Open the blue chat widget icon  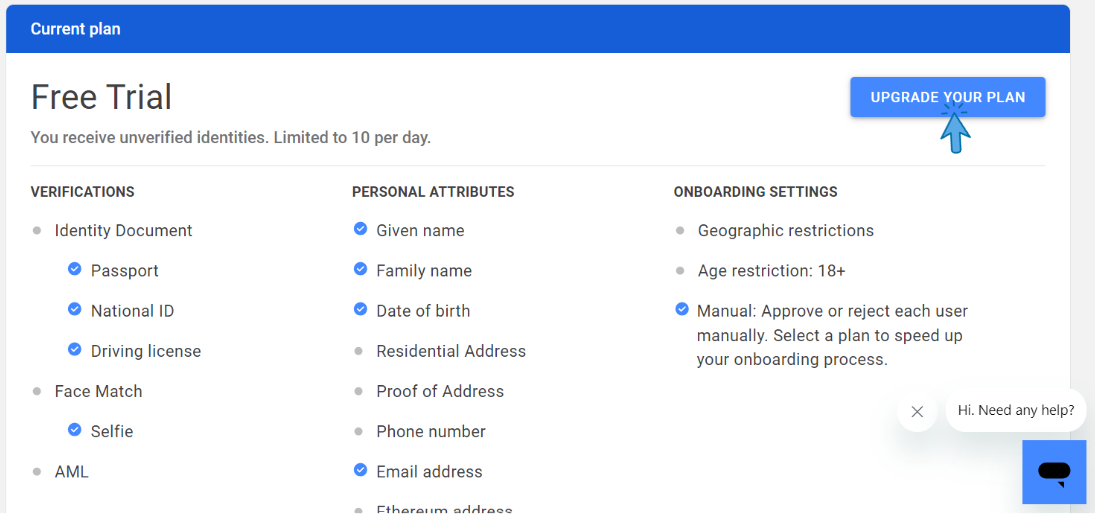tap(1054, 472)
